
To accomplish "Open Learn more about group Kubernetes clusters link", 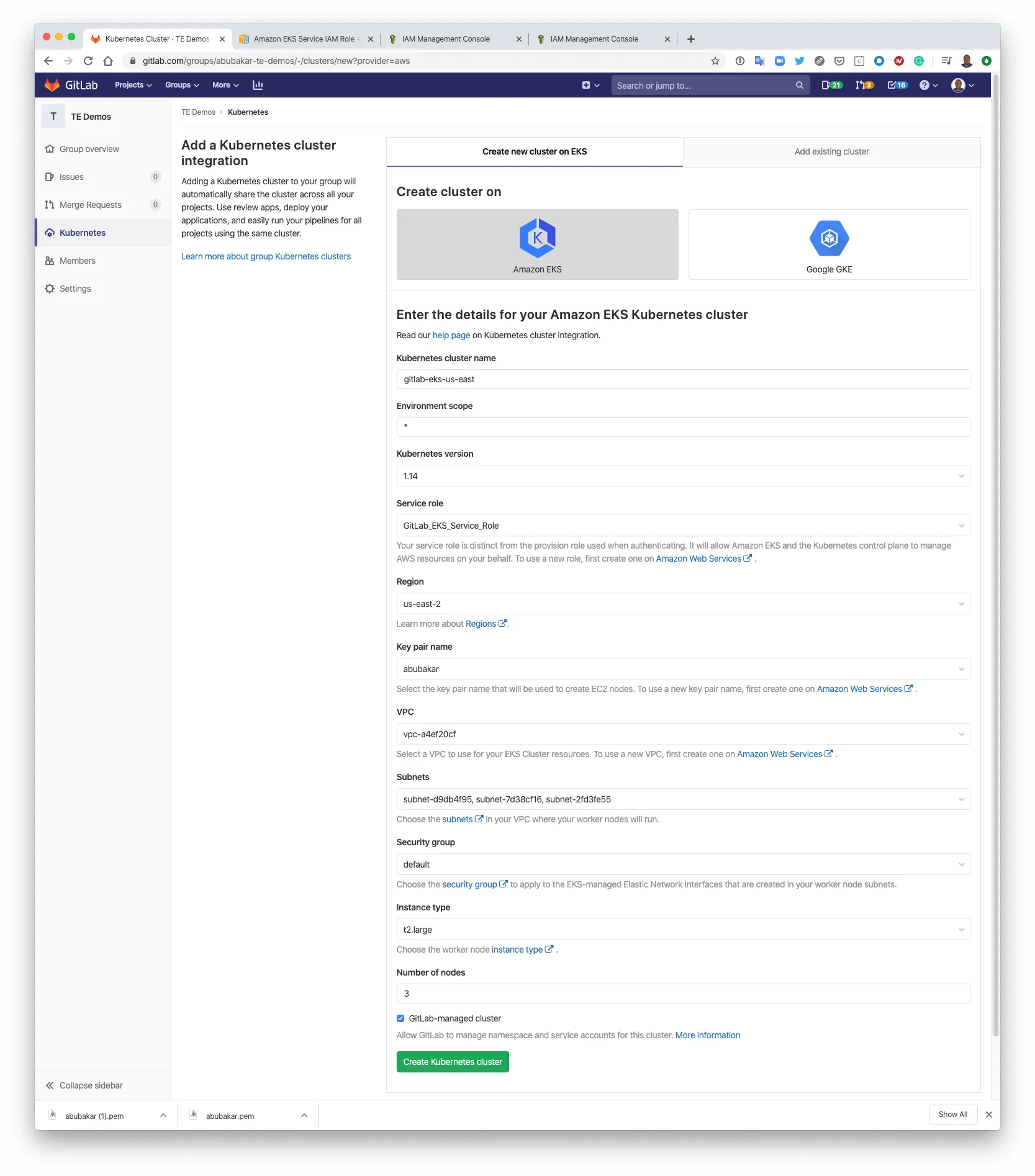I will pyautogui.click(x=266, y=256).
